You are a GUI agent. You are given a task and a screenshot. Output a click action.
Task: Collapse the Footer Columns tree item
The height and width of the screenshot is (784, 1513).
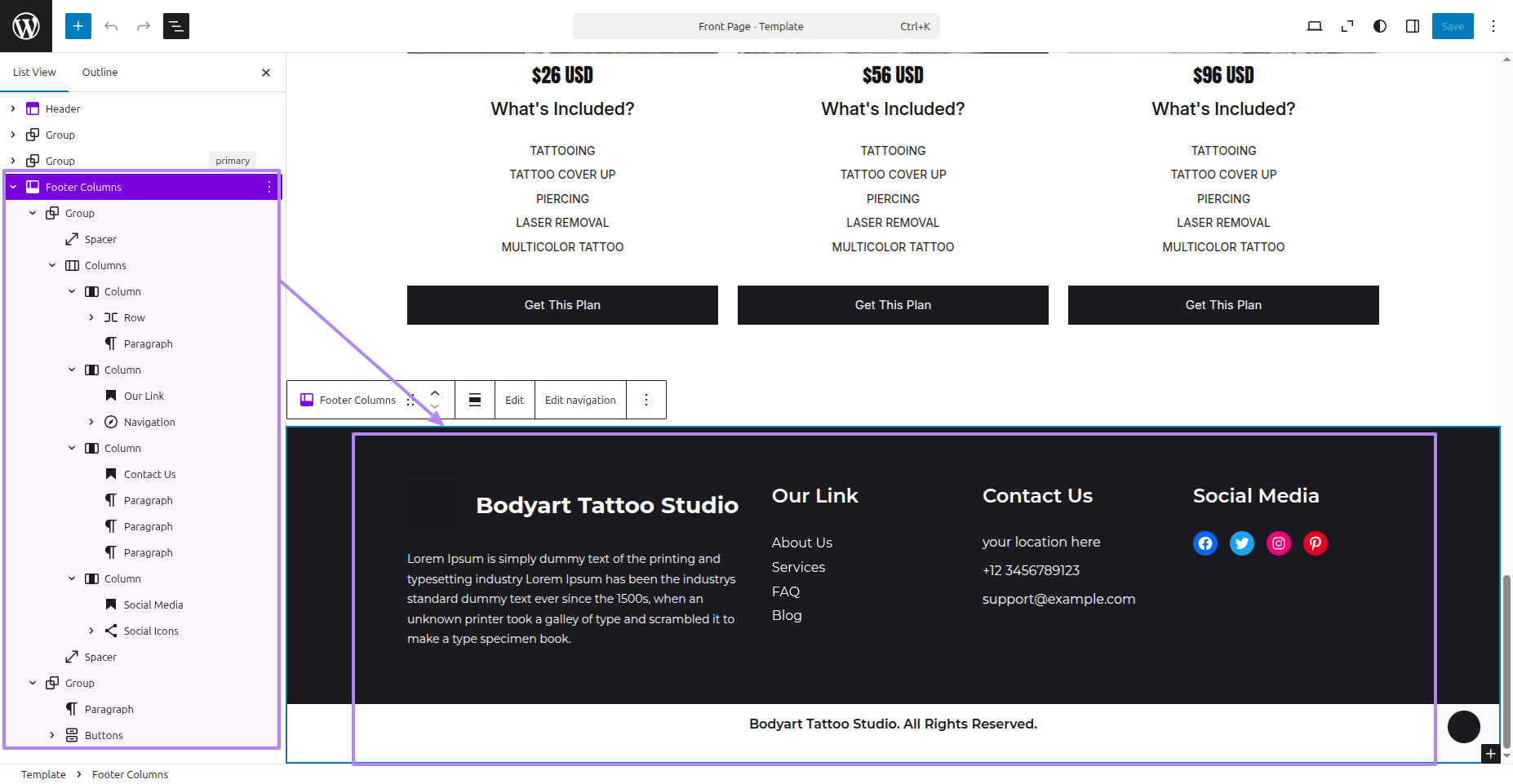13,187
